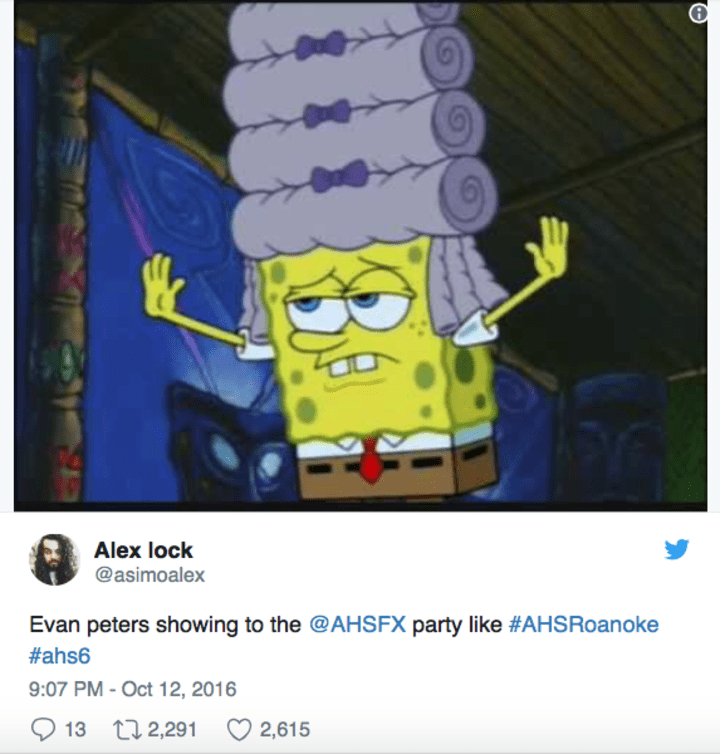View the 13 replies count

click(x=75, y=729)
